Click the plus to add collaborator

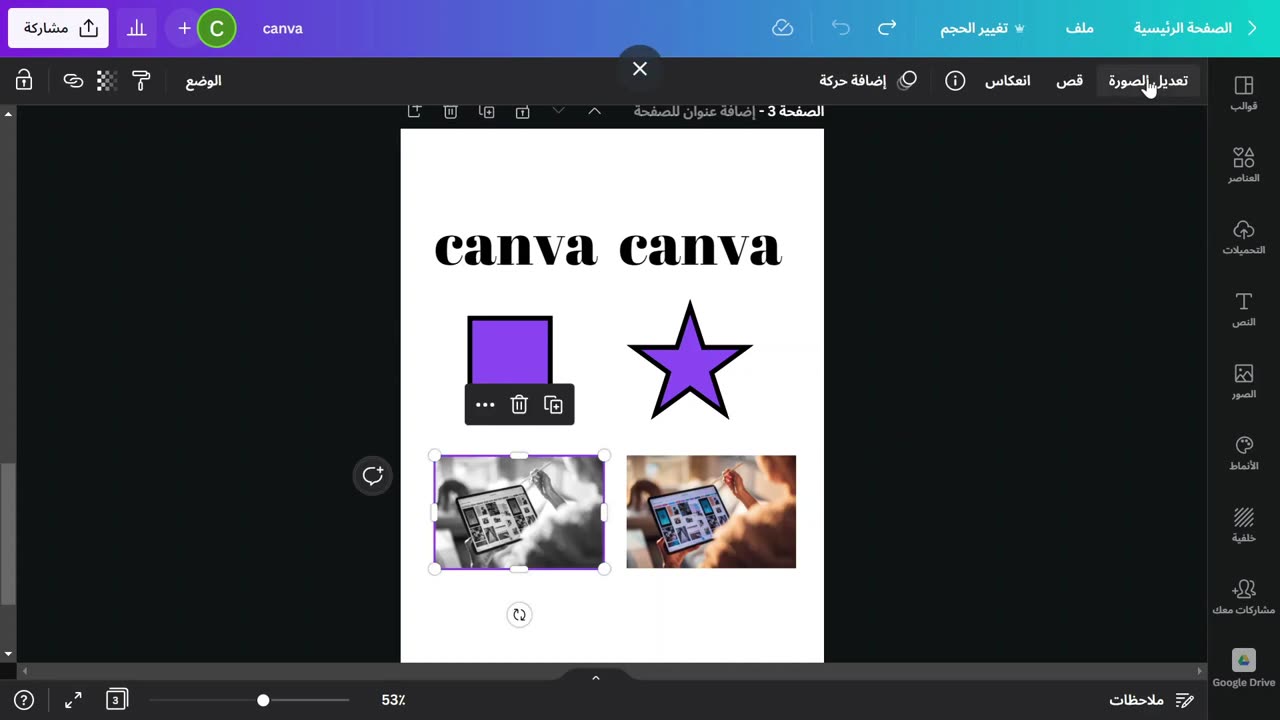pyautogui.click(x=184, y=28)
